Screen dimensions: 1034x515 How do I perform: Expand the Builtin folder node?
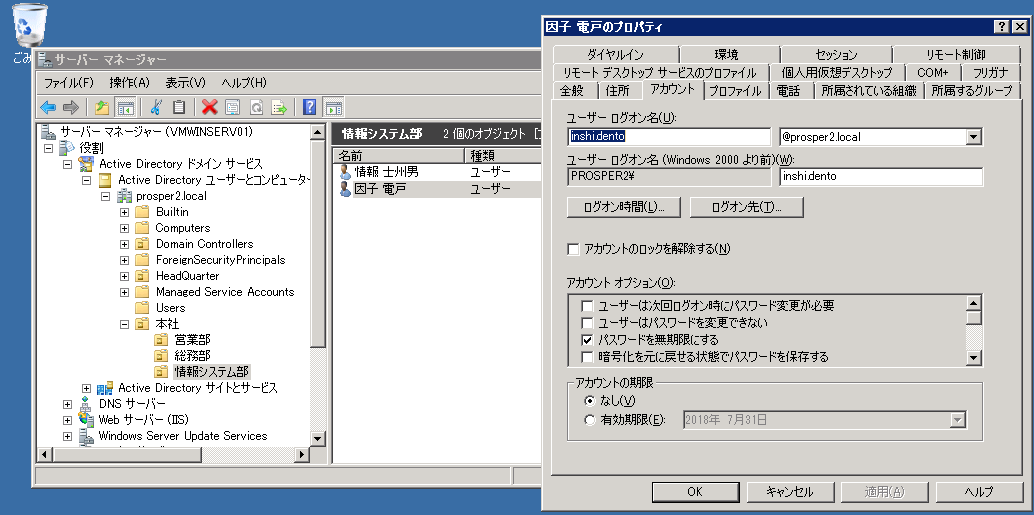(x=124, y=212)
